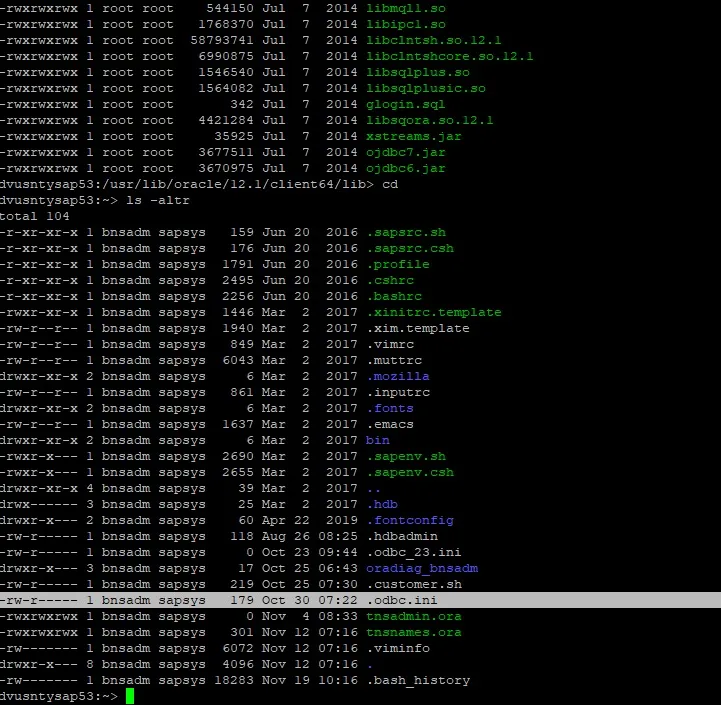This screenshot has width=721, height=705.
Task: Click the 'total 104' output line
Action: tap(36, 216)
